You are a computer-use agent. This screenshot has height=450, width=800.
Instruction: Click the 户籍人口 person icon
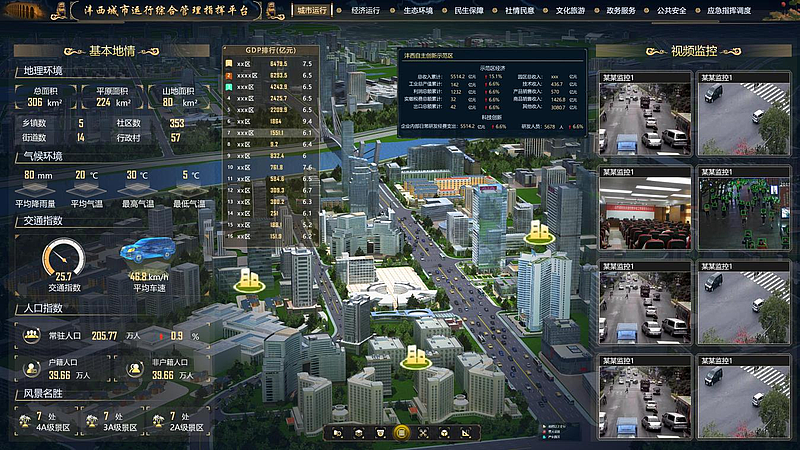click(x=29, y=368)
